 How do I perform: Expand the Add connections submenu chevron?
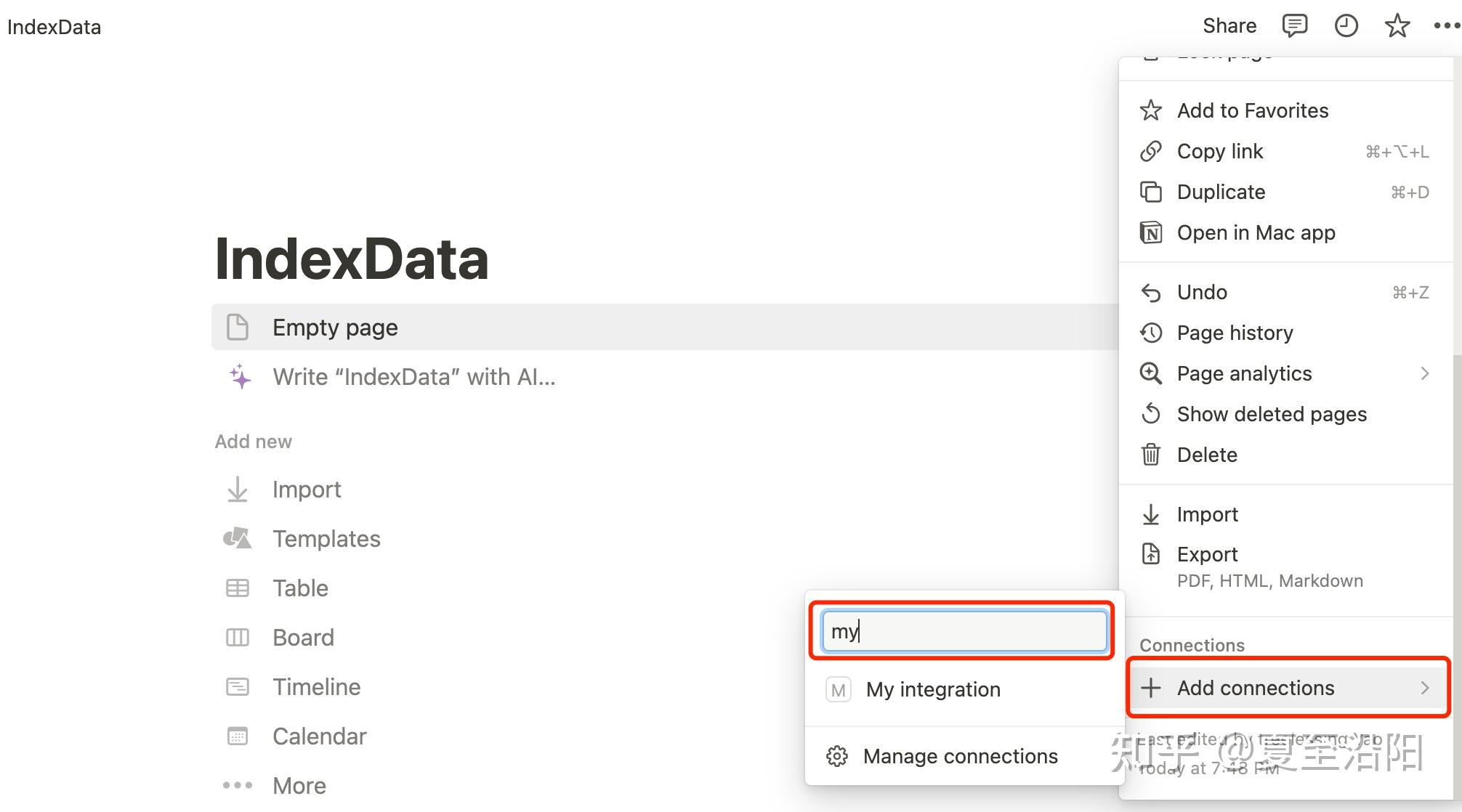[x=1424, y=688]
